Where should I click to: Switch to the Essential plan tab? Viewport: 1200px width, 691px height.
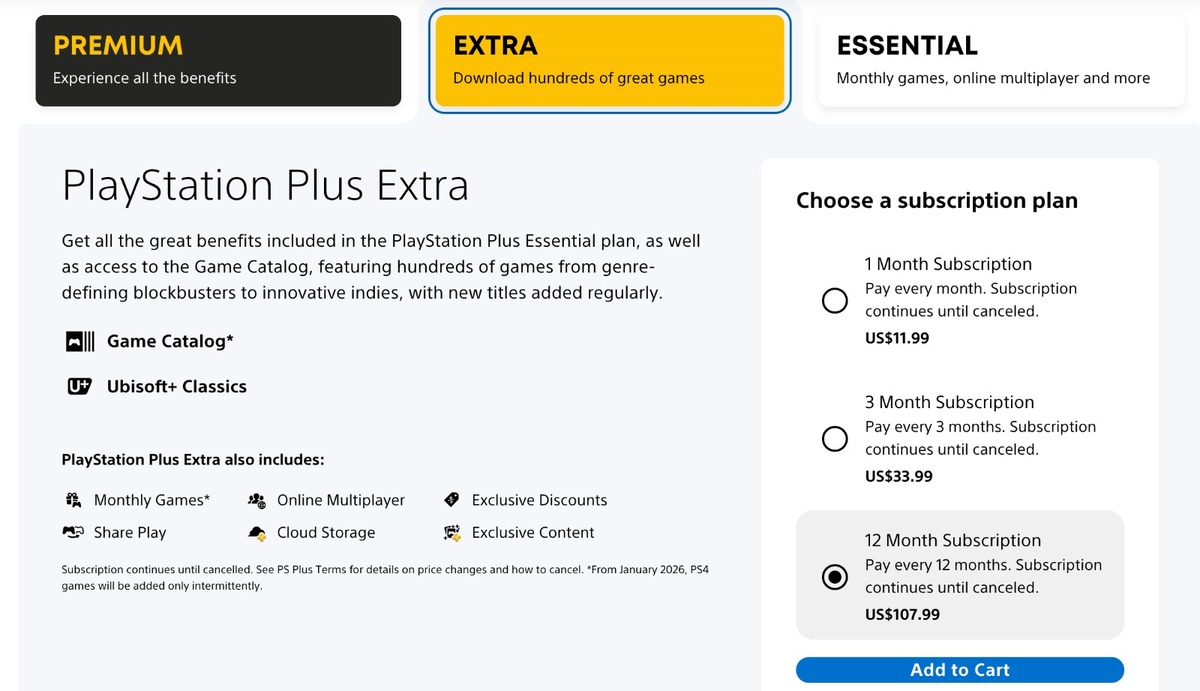point(1000,60)
